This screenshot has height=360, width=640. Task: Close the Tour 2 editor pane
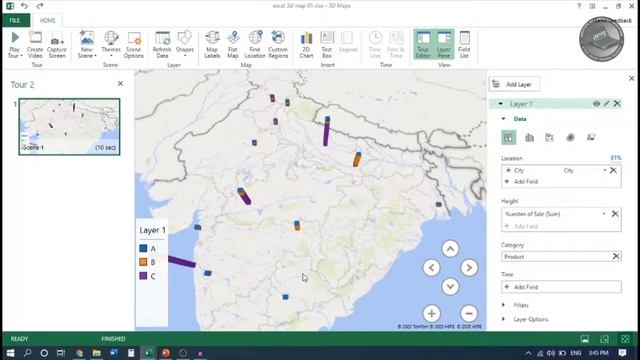point(120,84)
